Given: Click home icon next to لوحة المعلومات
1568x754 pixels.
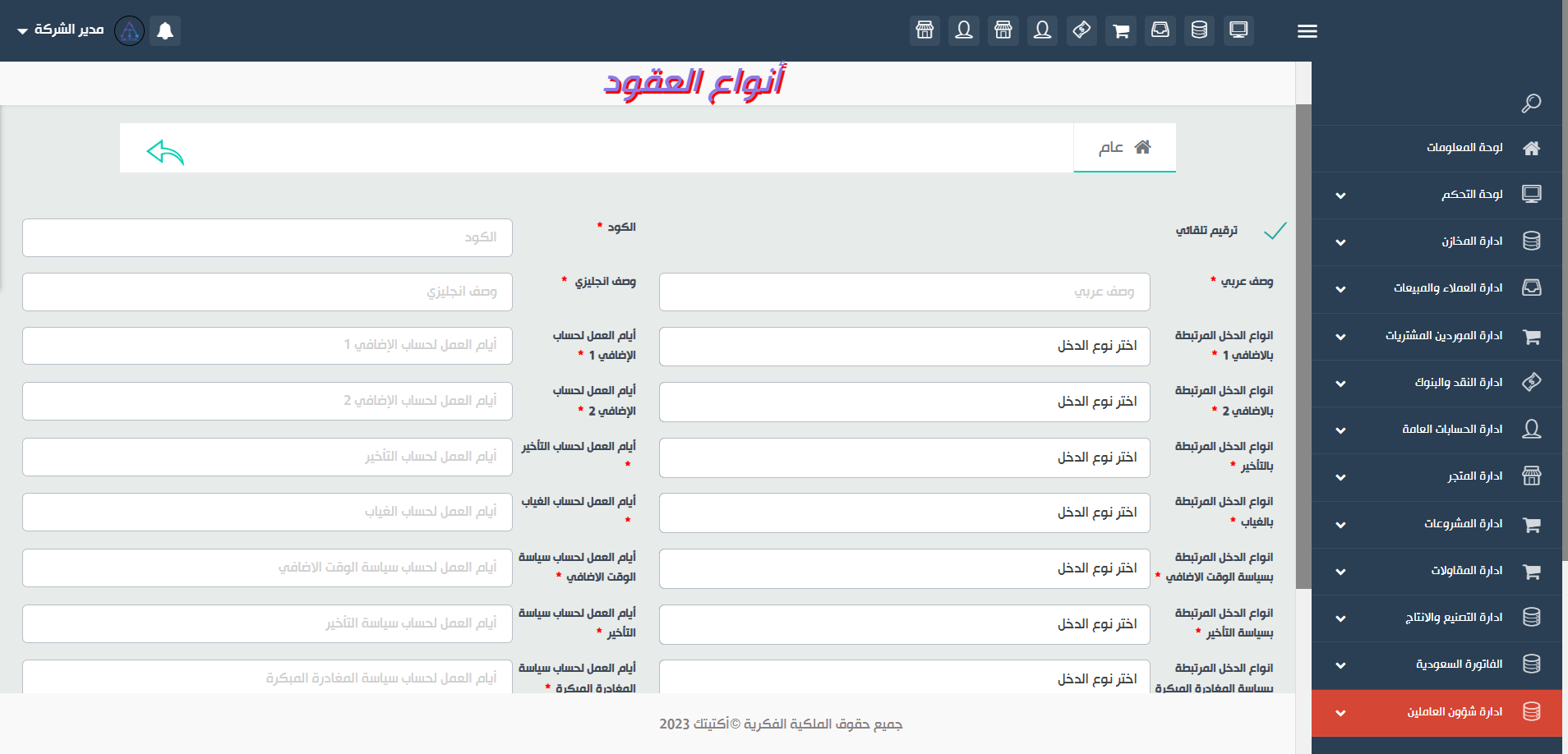Looking at the screenshot, I should (x=1531, y=148).
